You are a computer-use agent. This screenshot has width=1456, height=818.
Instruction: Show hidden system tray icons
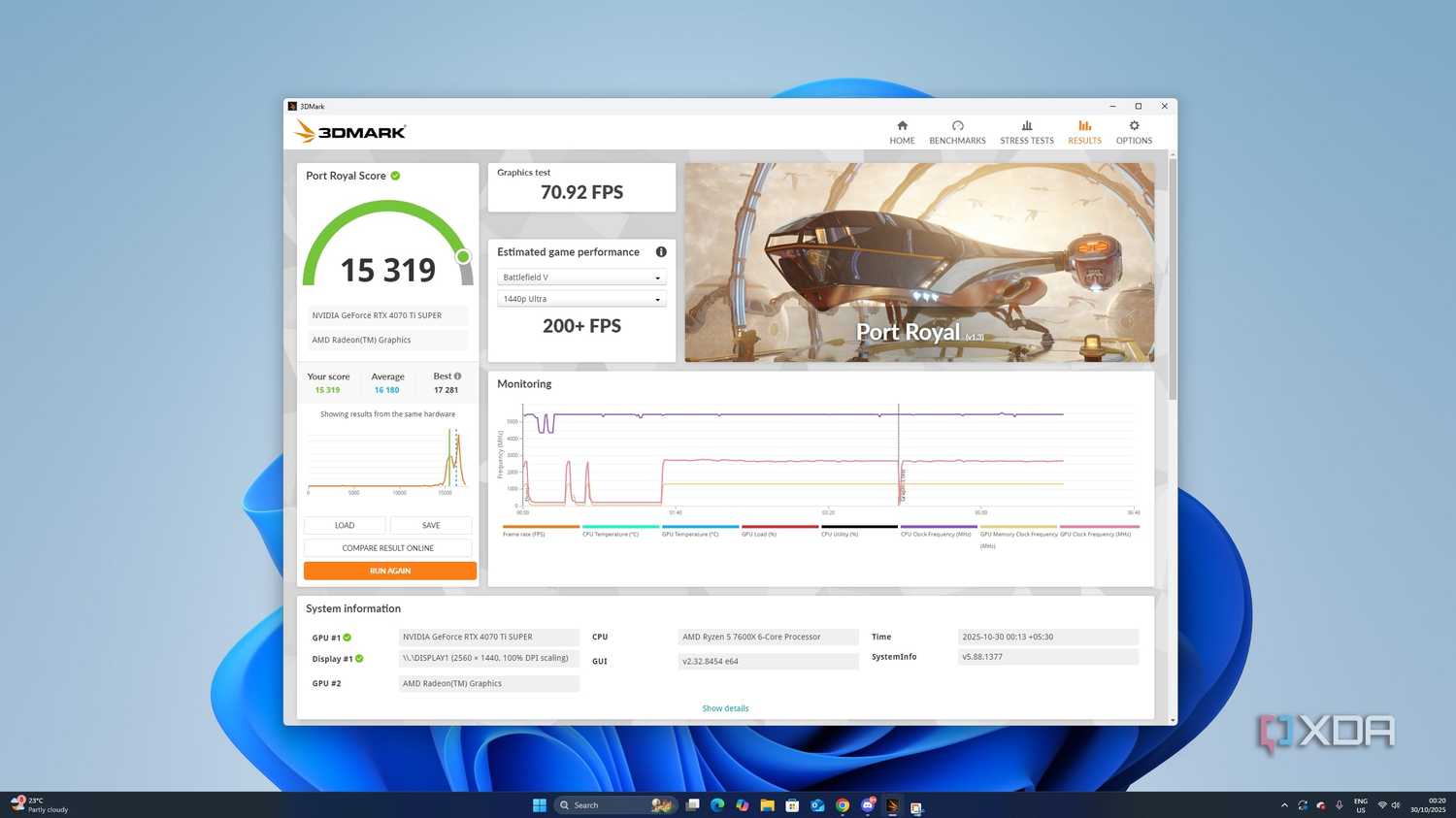(1284, 805)
